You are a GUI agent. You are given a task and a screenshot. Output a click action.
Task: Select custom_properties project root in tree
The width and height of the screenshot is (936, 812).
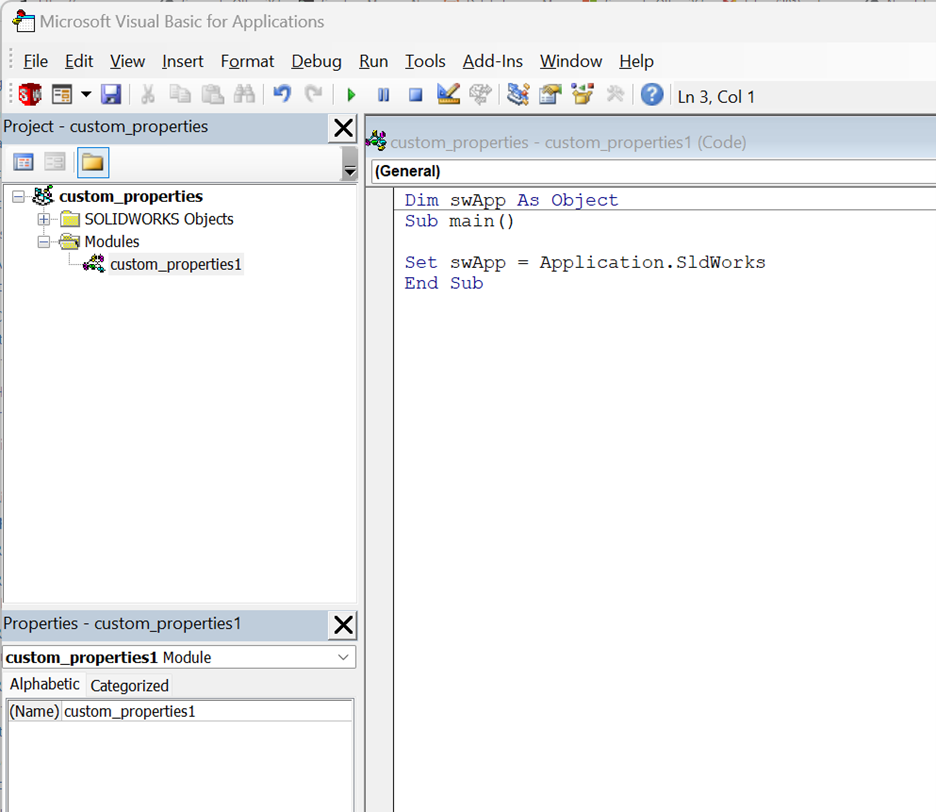click(x=131, y=196)
